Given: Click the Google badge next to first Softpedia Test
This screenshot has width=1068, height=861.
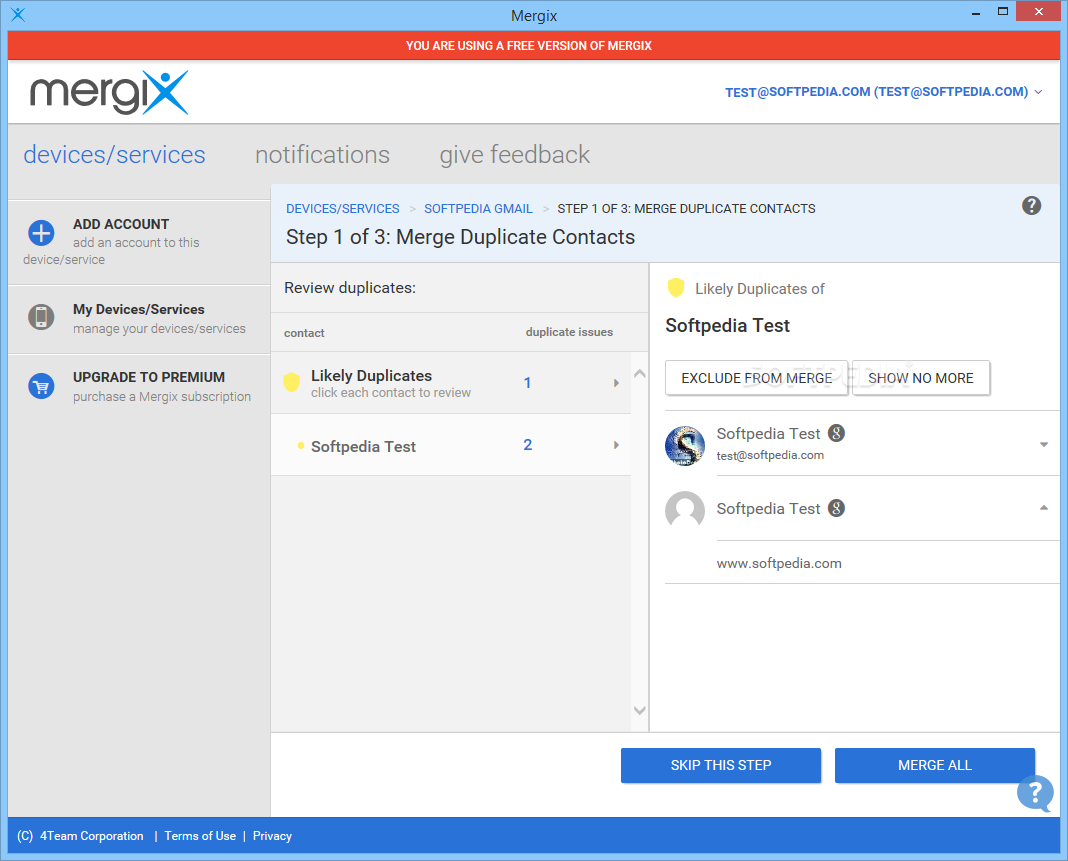Looking at the screenshot, I should [836, 433].
